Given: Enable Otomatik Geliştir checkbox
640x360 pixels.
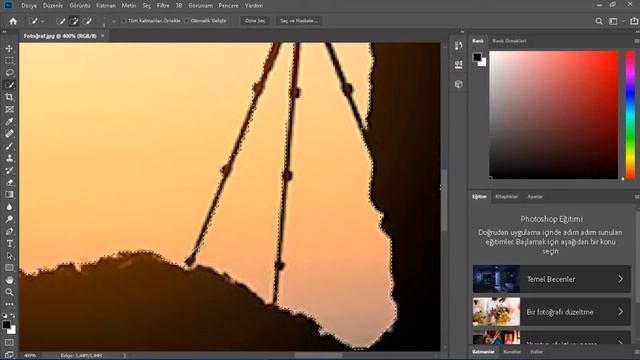Looking at the screenshot, I should pyautogui.click(x=187, y=21).
